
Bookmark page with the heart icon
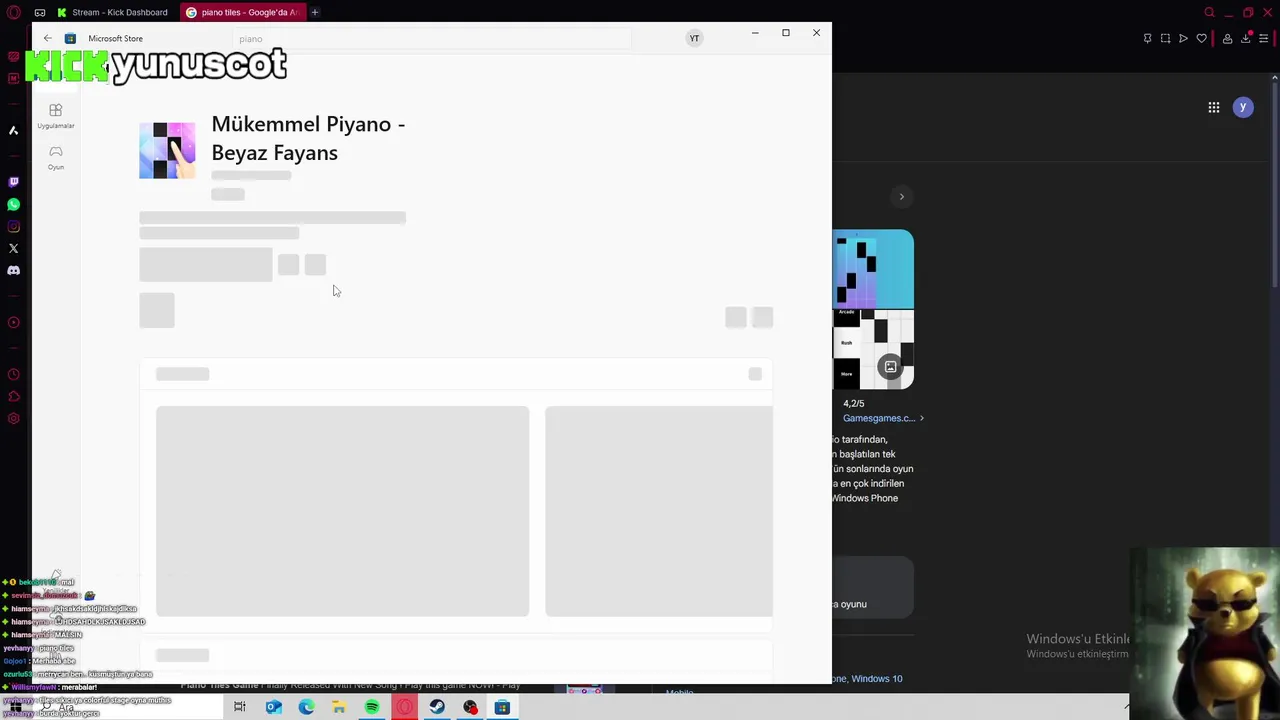tap(1201, 38)
